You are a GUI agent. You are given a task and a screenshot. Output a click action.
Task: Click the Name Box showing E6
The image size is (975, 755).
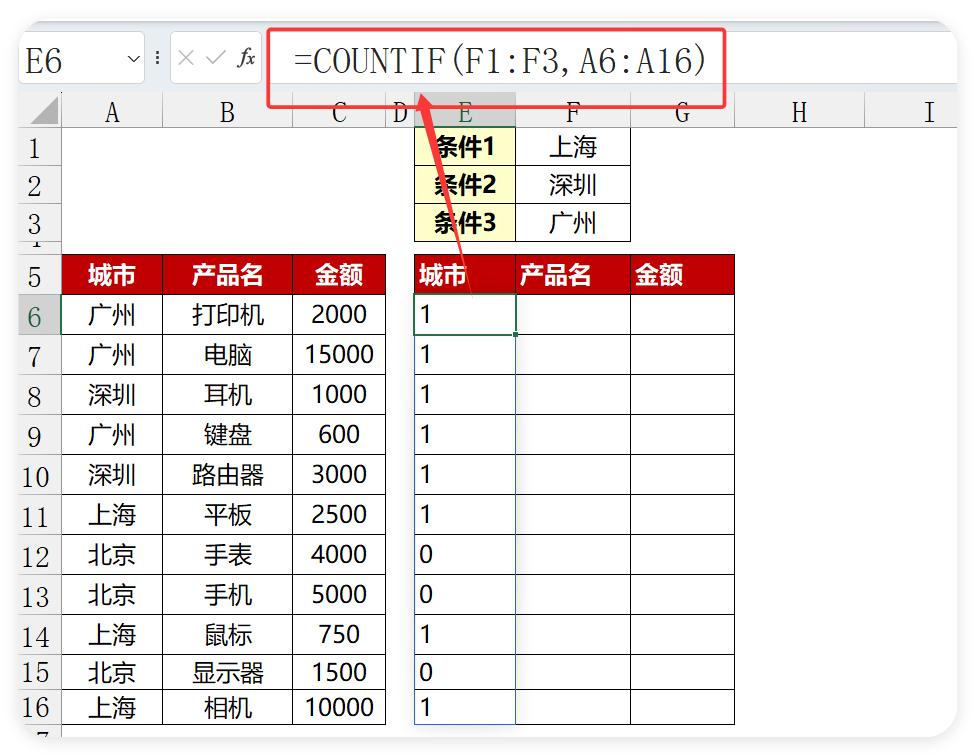tap(81, 59)
